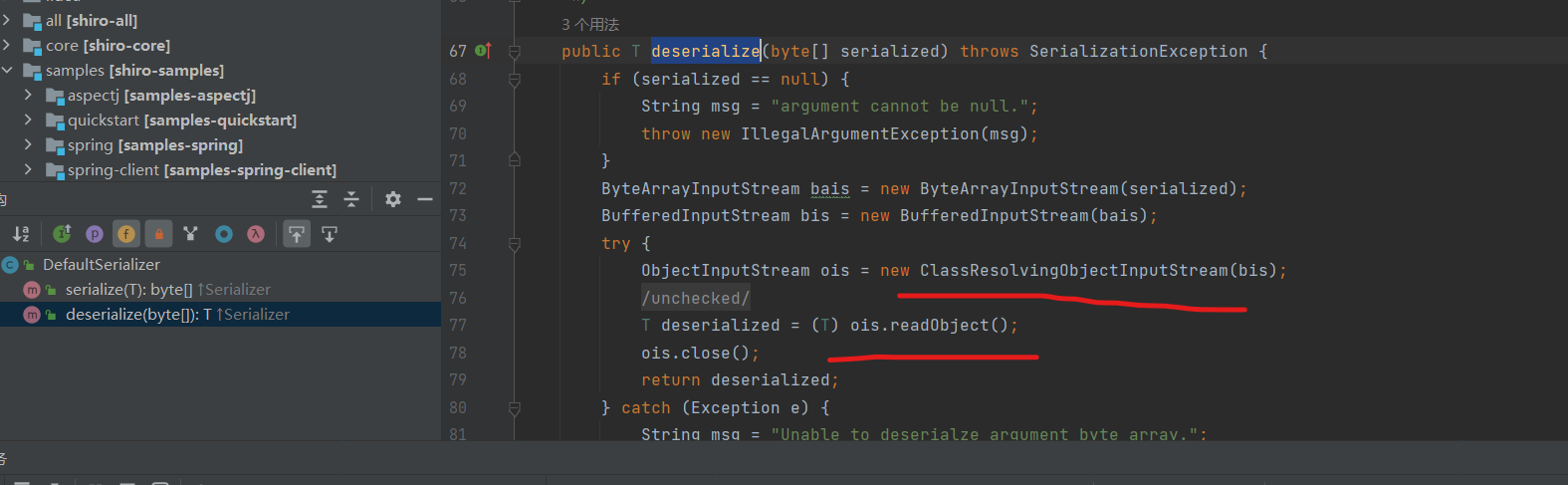
Task: Click the Sort Alphabetically icon in Structure toolbar
Action: pyautogui.click(x=21, y=234)
